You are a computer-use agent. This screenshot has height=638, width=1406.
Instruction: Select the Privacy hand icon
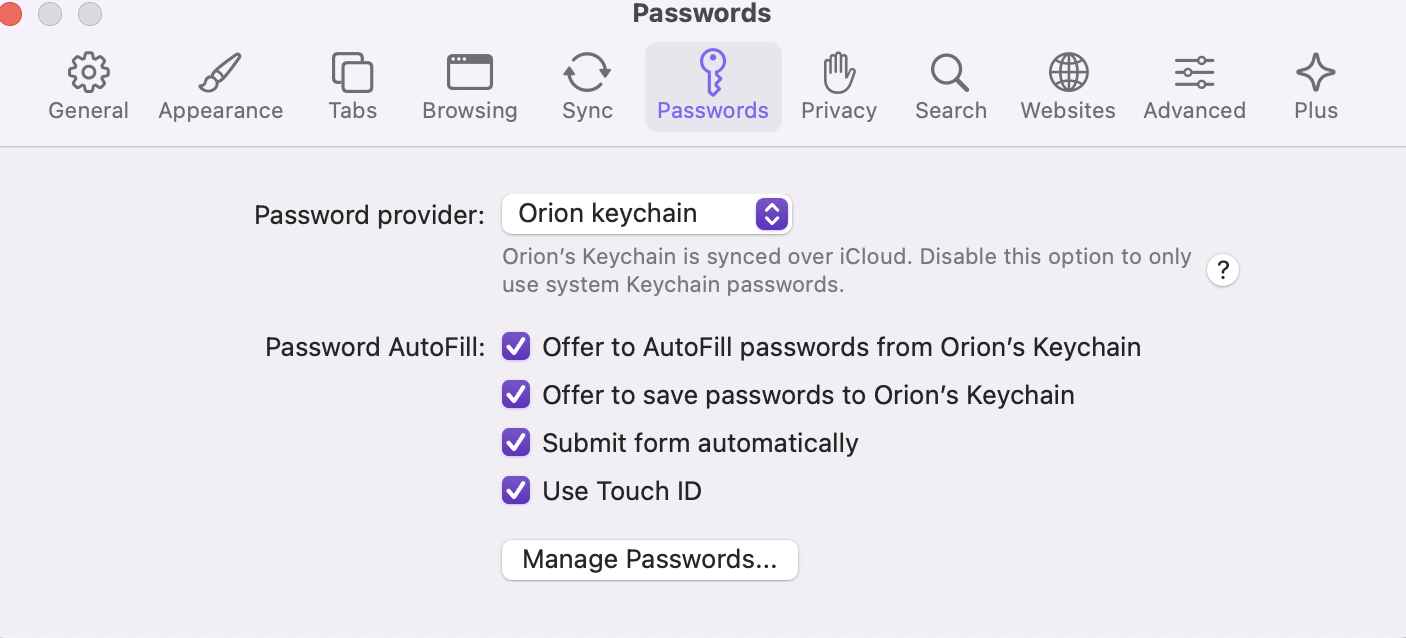coord(838,73)
